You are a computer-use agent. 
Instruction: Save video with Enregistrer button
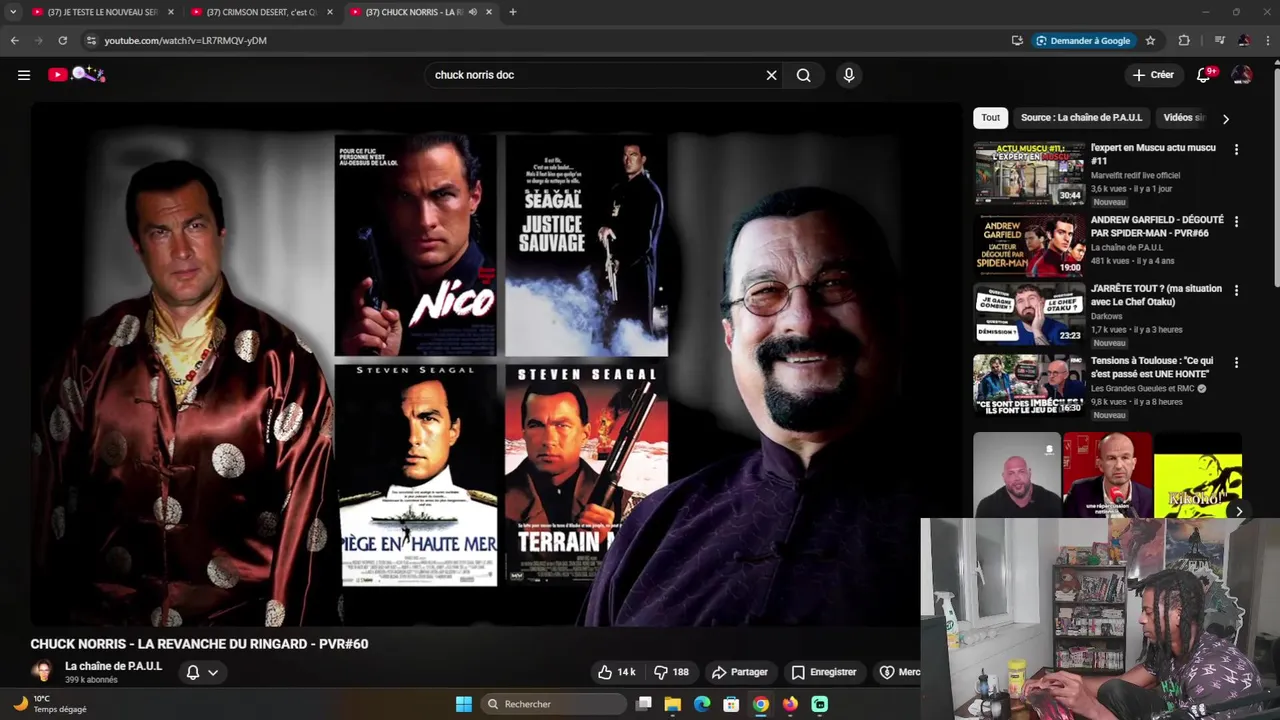coord(824,672)
